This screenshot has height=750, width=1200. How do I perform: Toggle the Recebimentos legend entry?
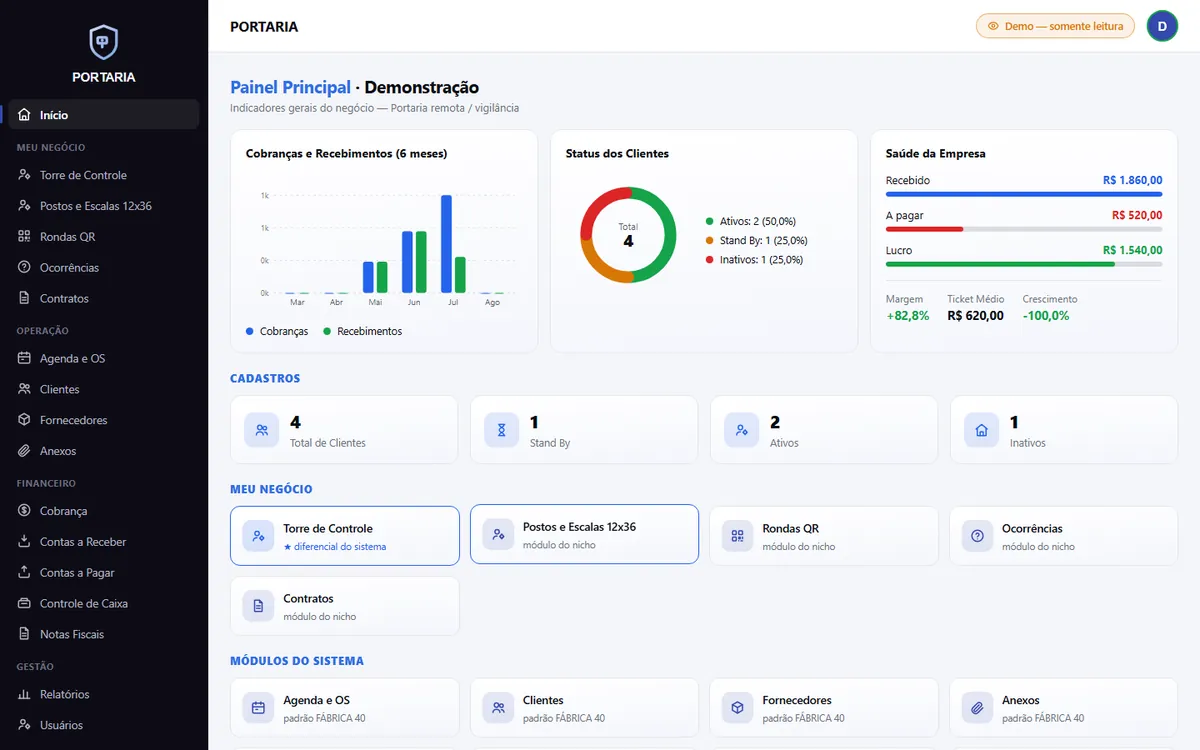[x=362, y=331]
